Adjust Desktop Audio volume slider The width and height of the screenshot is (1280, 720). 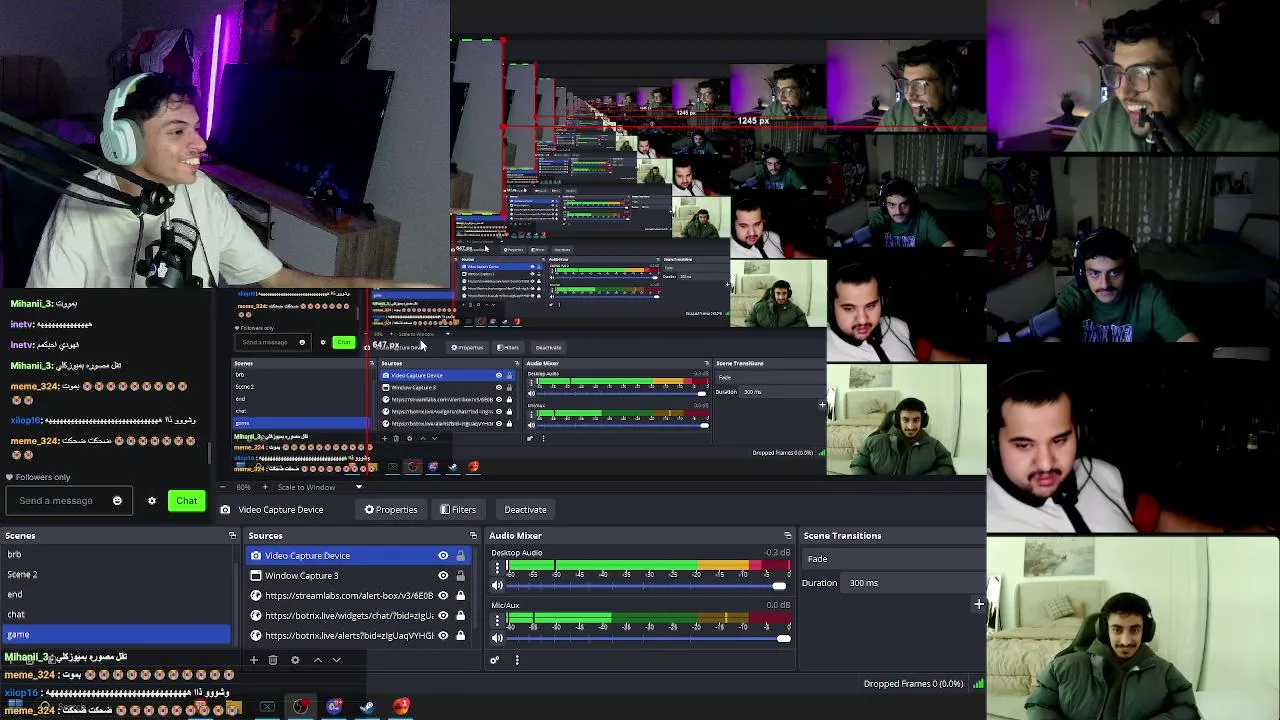click(647, 586)
